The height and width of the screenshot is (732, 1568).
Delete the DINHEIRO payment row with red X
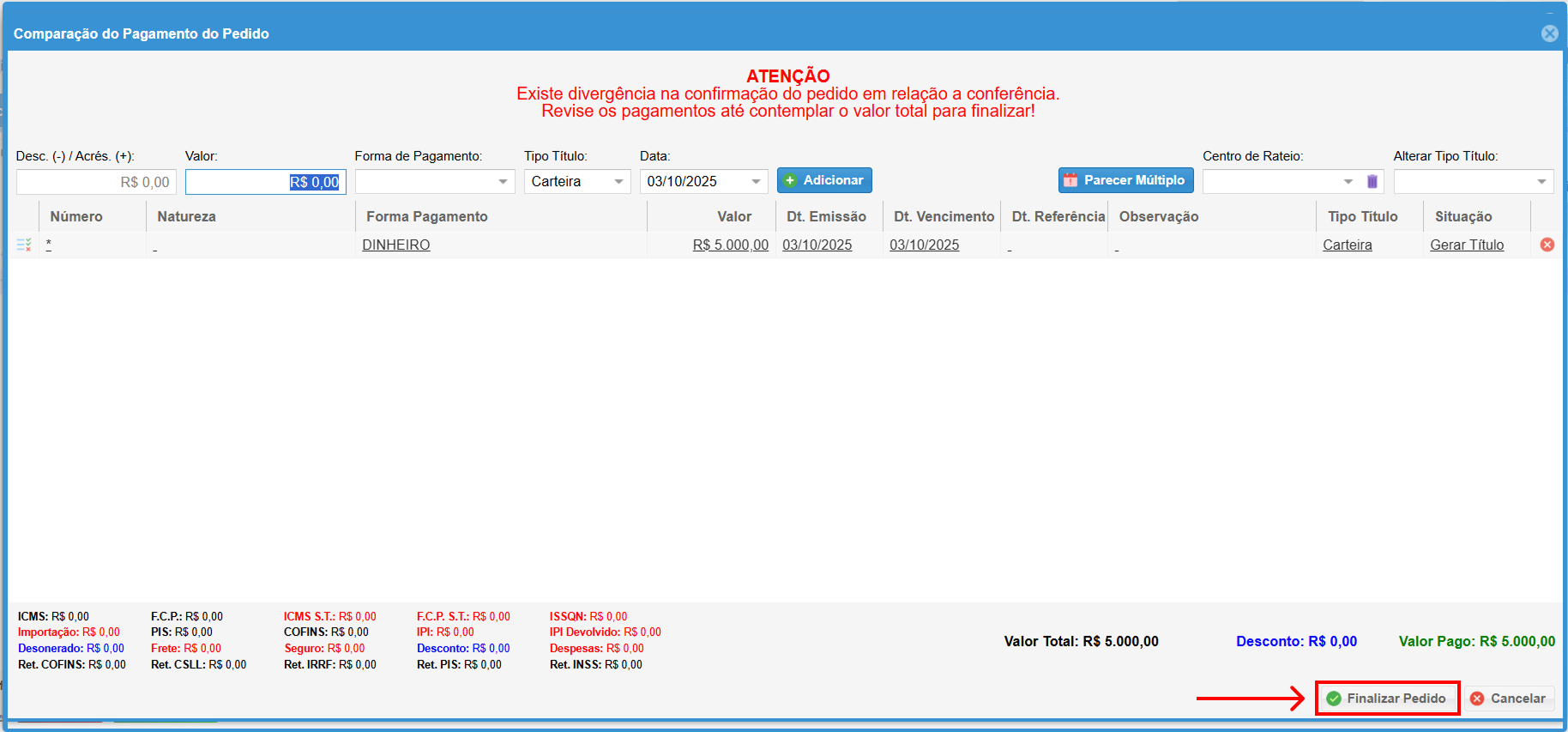click(1547, 245)
